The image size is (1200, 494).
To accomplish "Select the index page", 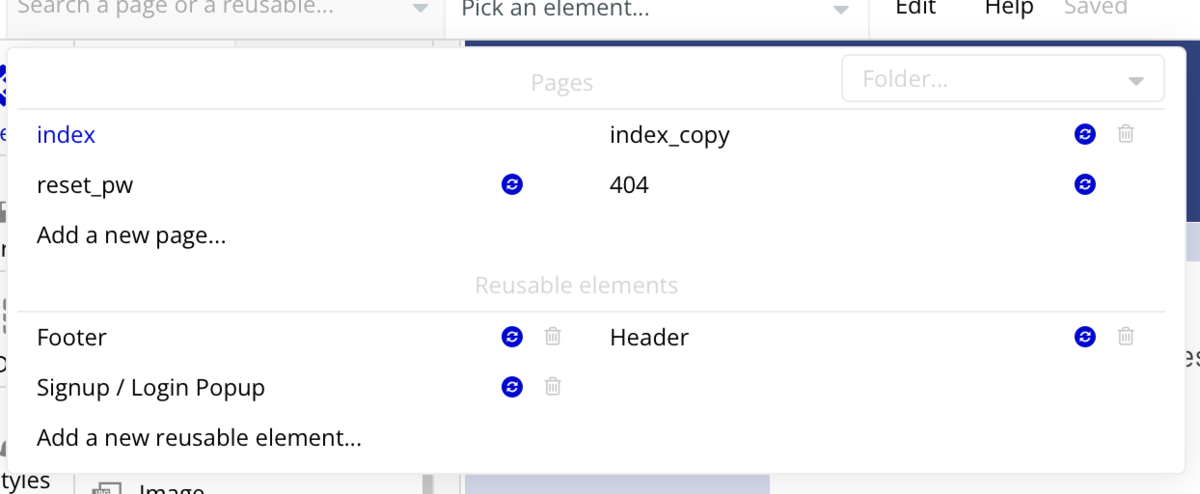I will pos(66,134).
